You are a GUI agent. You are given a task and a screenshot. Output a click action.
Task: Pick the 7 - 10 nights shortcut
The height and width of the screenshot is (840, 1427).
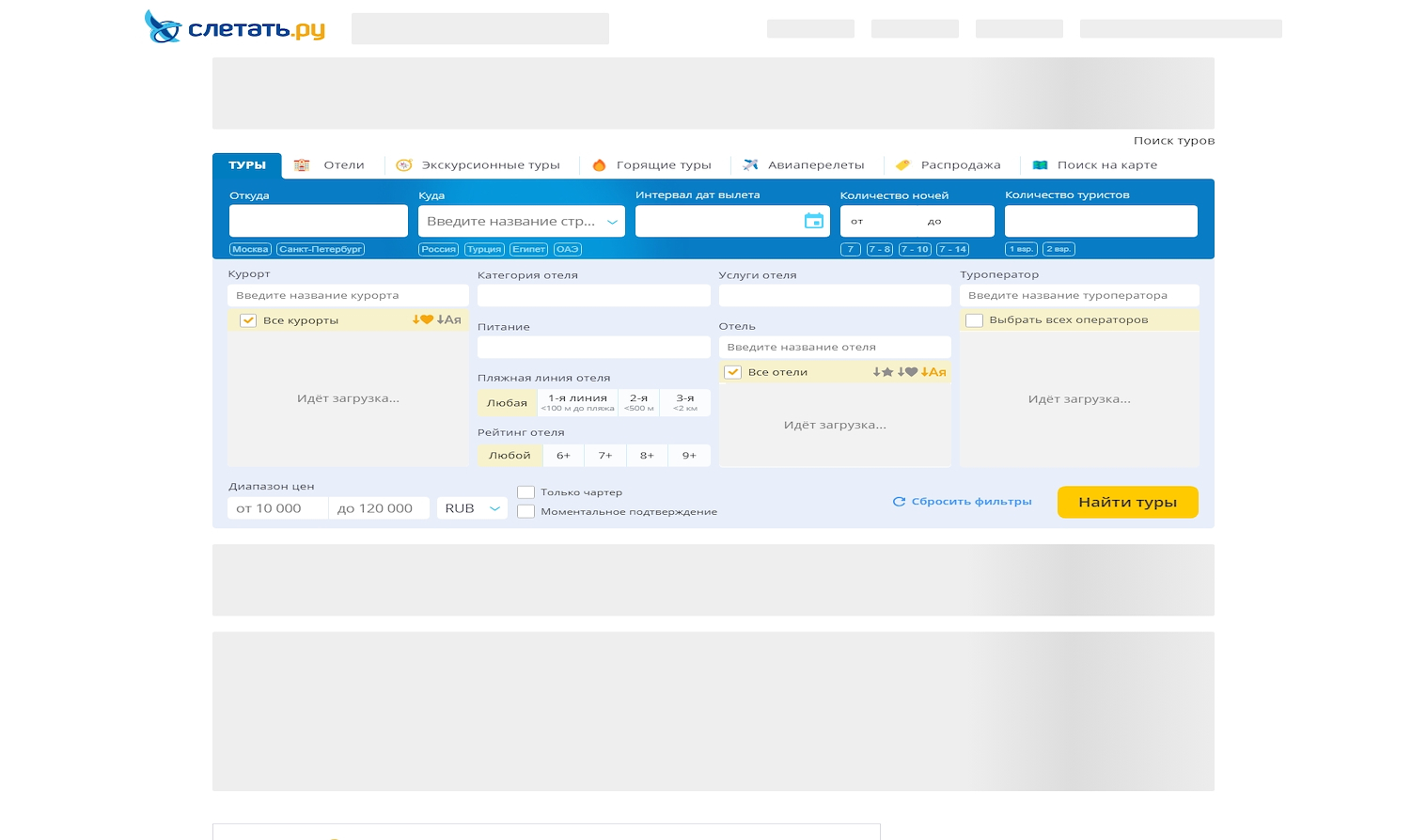point(915,249)
